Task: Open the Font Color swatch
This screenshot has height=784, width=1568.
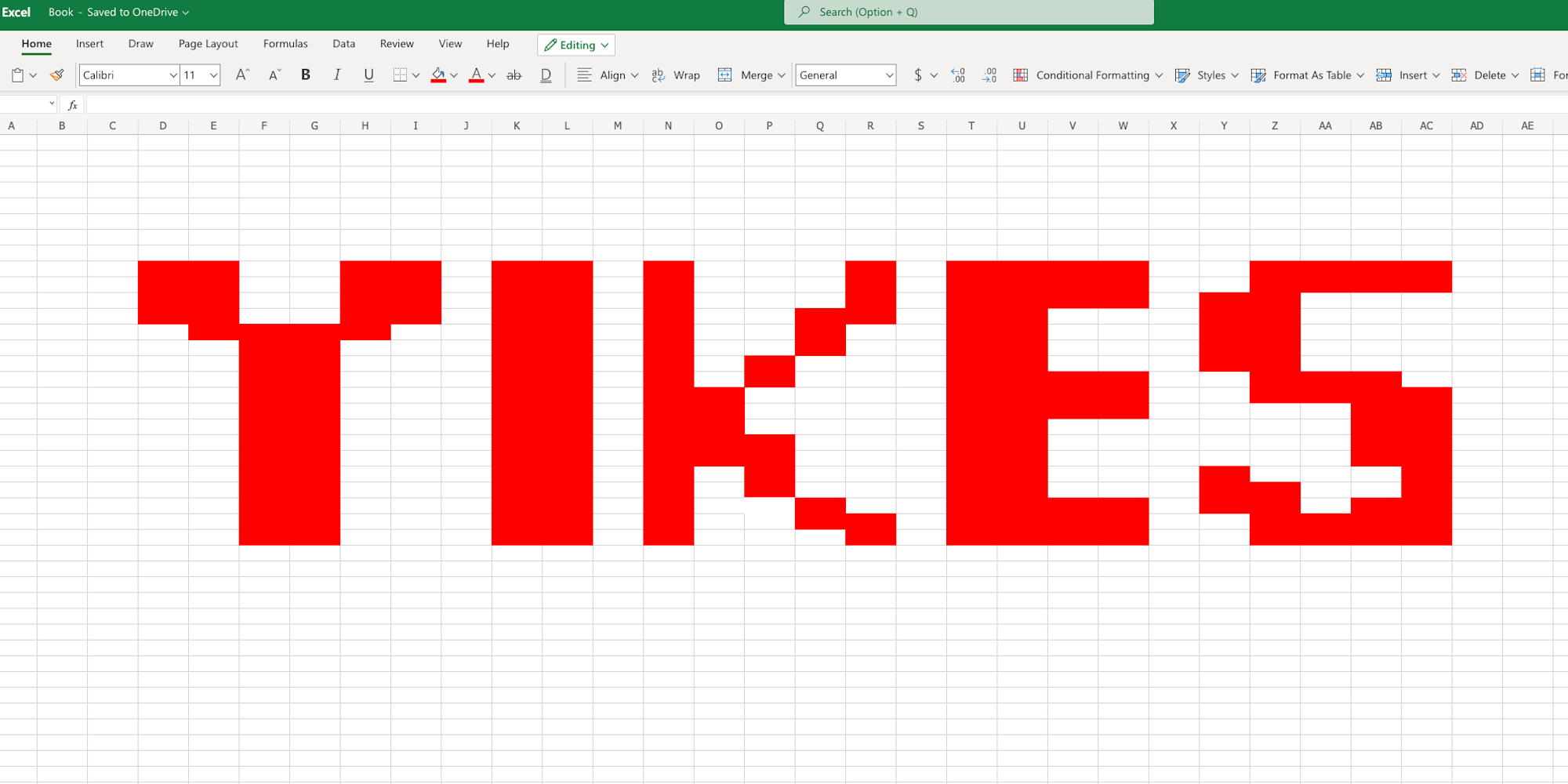Action: pos(476,74)
